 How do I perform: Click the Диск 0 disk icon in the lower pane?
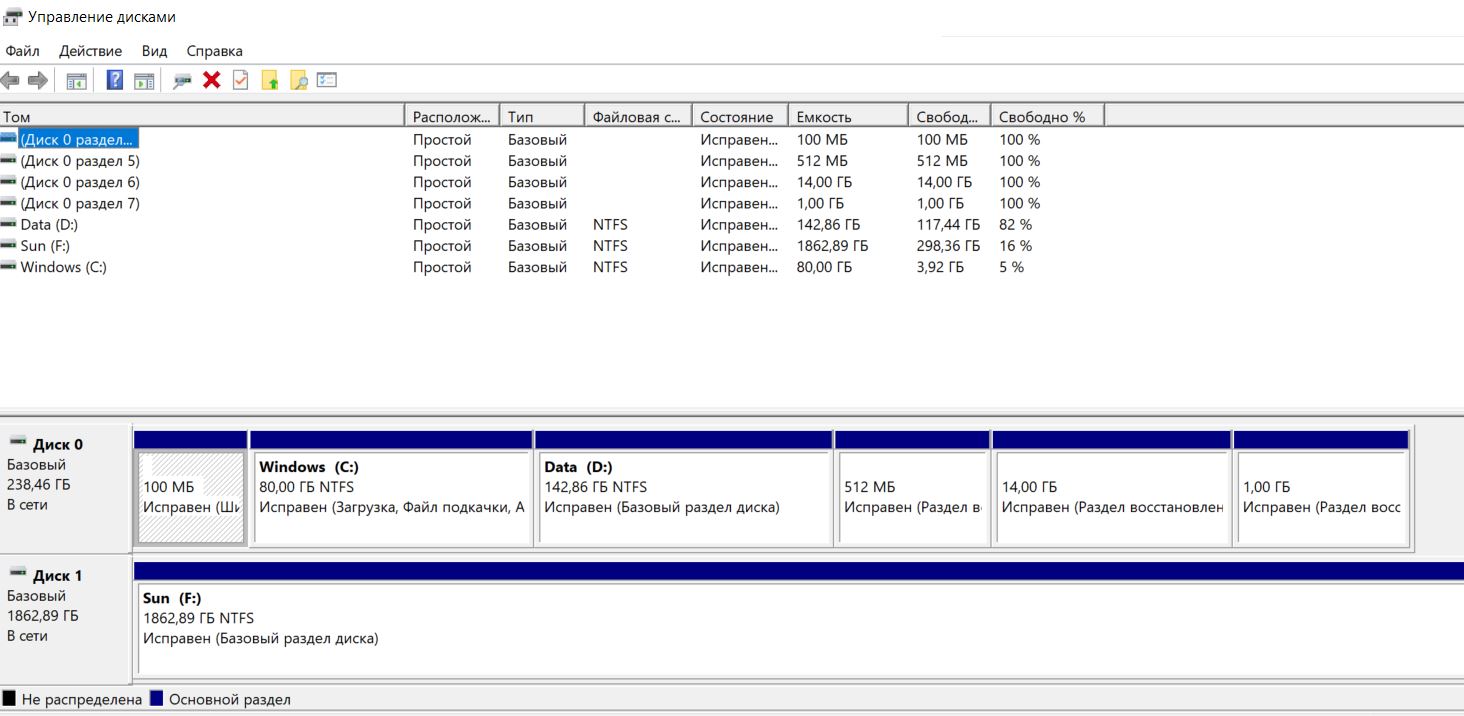(x=18, y=442)
